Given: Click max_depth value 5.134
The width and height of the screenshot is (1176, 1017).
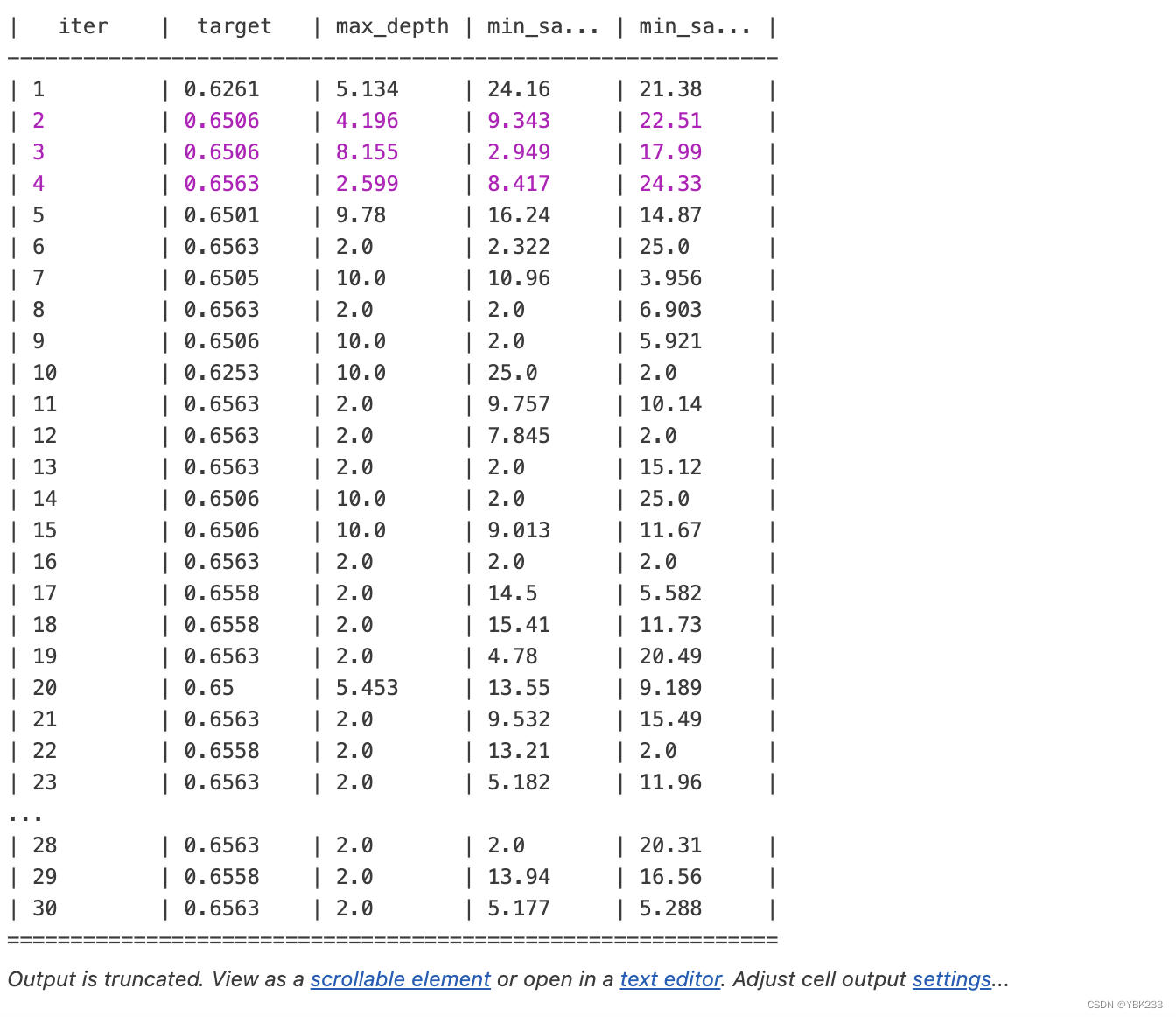Looking at the screenshot, I should tap(367, 89).
